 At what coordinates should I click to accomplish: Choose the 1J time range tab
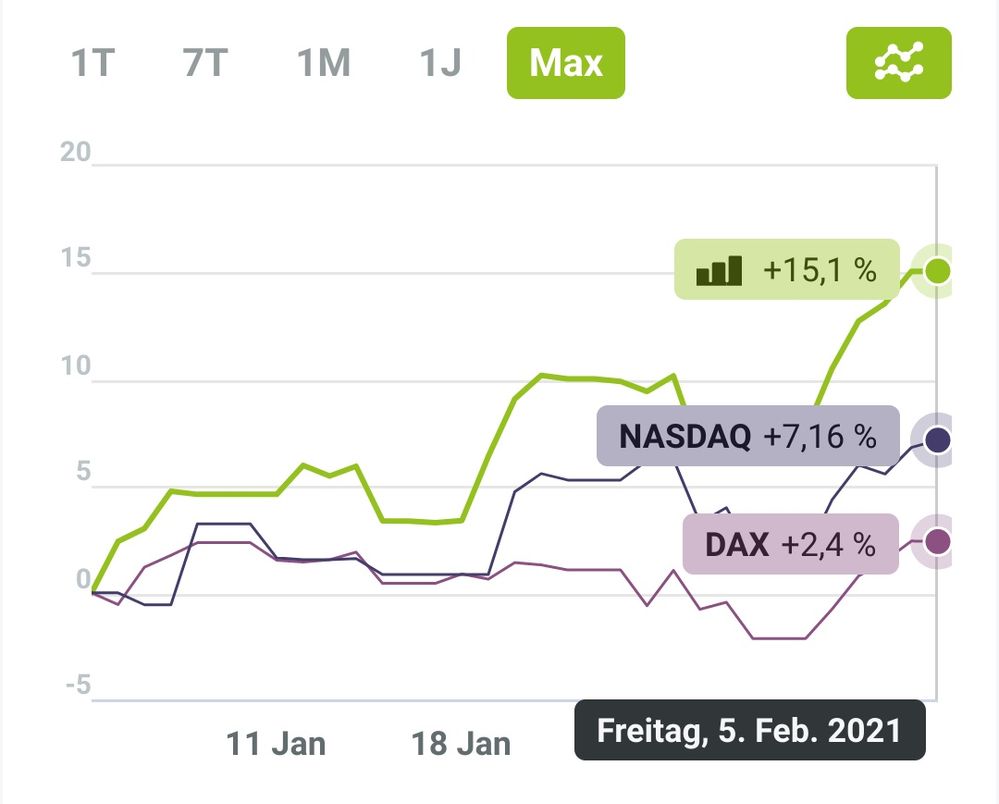coord(440,64)
